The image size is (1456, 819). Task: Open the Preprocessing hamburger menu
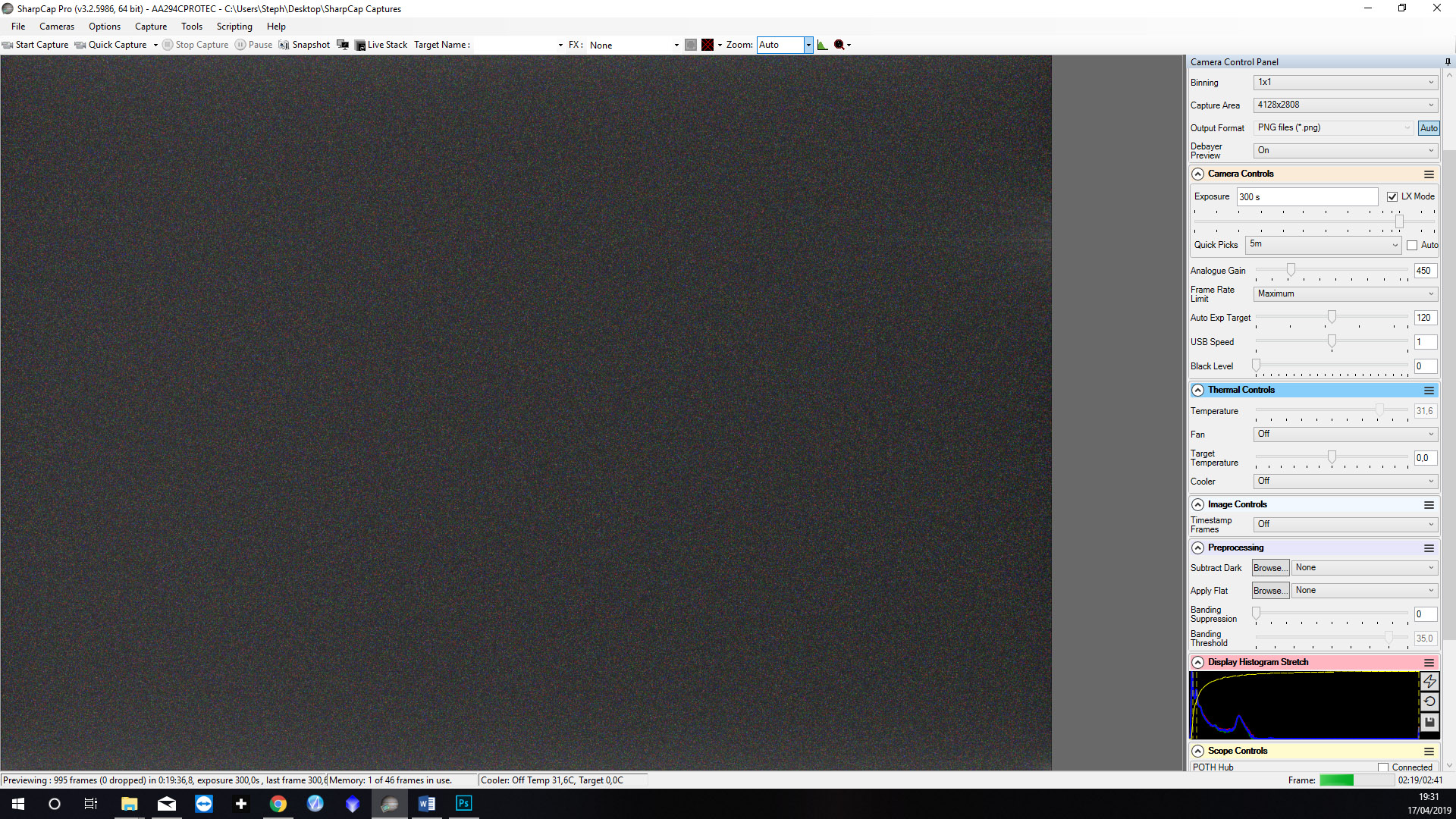click(1429, 548)
